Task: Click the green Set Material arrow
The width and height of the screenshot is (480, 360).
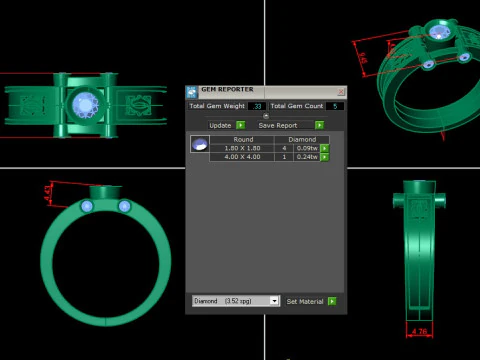Action: [332, 301]
